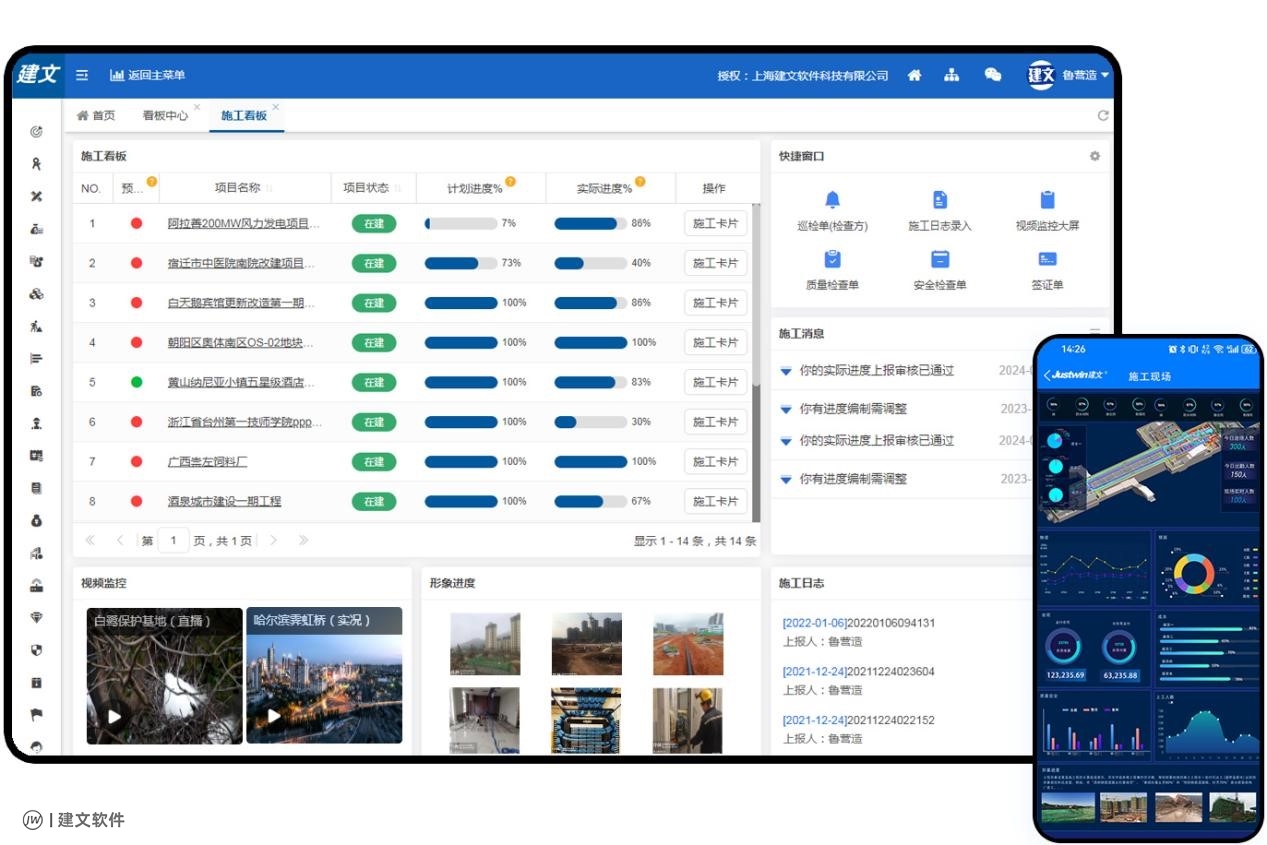Open the 质量检查单 icon

832,259
